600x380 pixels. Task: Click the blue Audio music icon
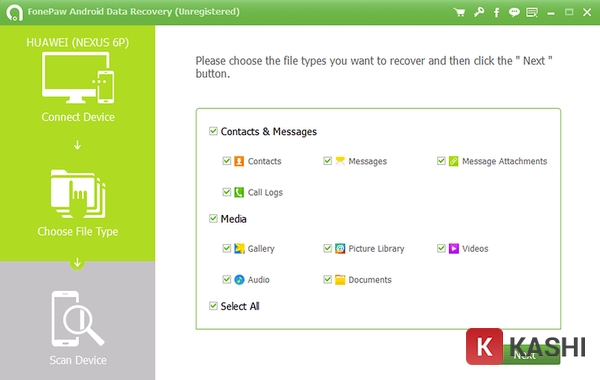pyautogui.click(x=239, y=280)
